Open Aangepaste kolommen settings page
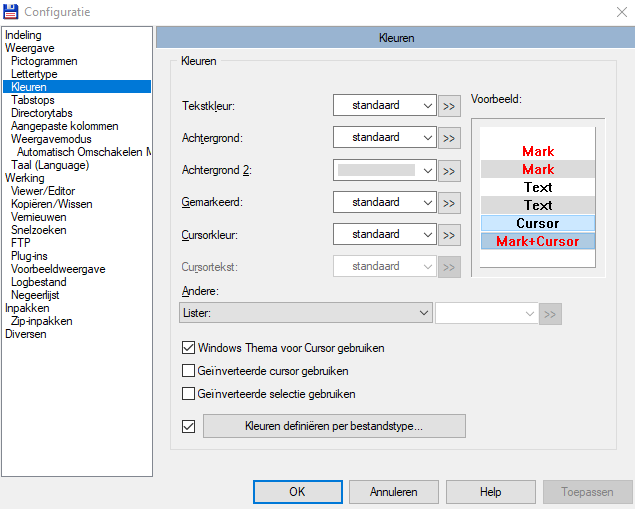The image size is (635, 509). 64,126
